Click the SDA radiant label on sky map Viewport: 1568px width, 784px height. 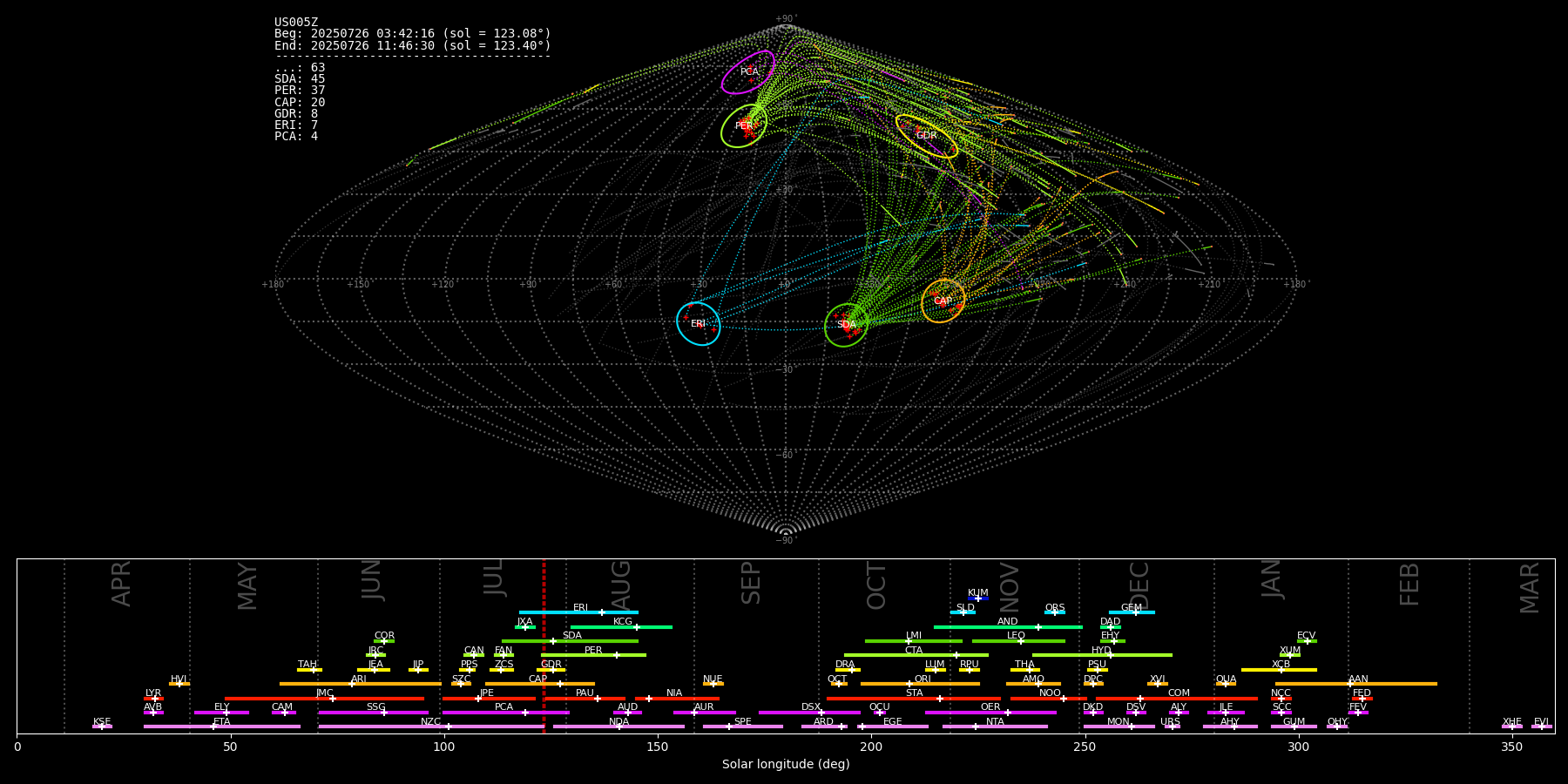[847, 324]
